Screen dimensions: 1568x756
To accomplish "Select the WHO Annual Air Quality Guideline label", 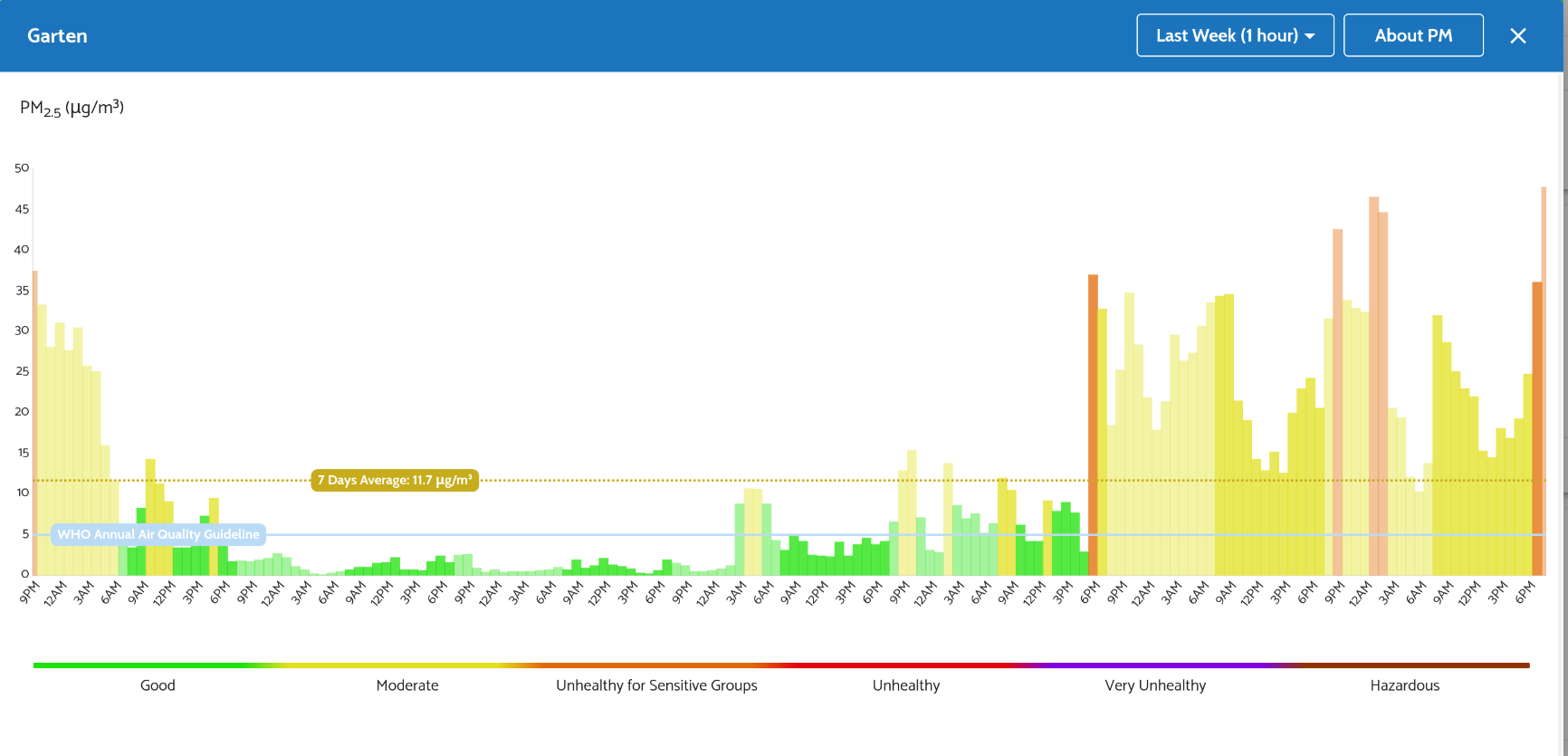I will click(x=158, y=534).
